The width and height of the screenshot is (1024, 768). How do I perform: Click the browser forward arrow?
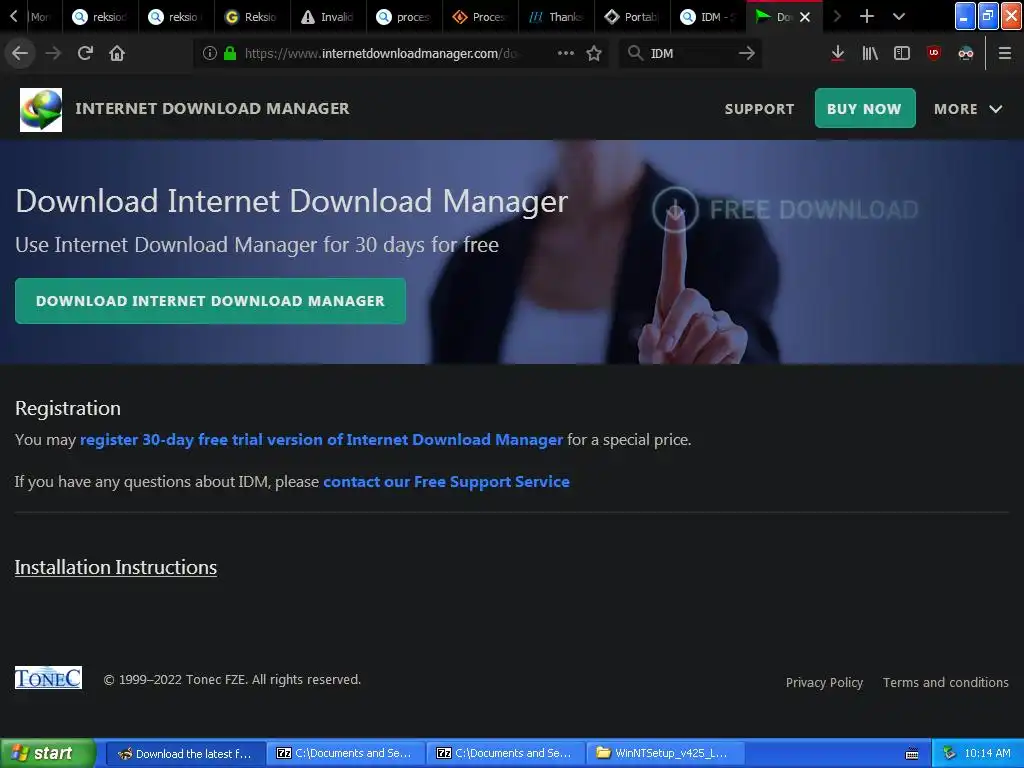click(x=53, y=53)
